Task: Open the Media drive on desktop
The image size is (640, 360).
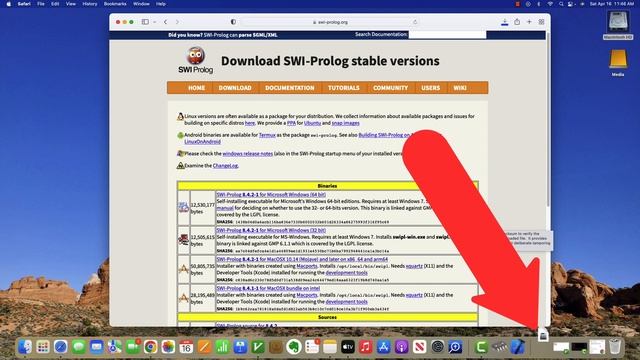Action: pos(618,62)
